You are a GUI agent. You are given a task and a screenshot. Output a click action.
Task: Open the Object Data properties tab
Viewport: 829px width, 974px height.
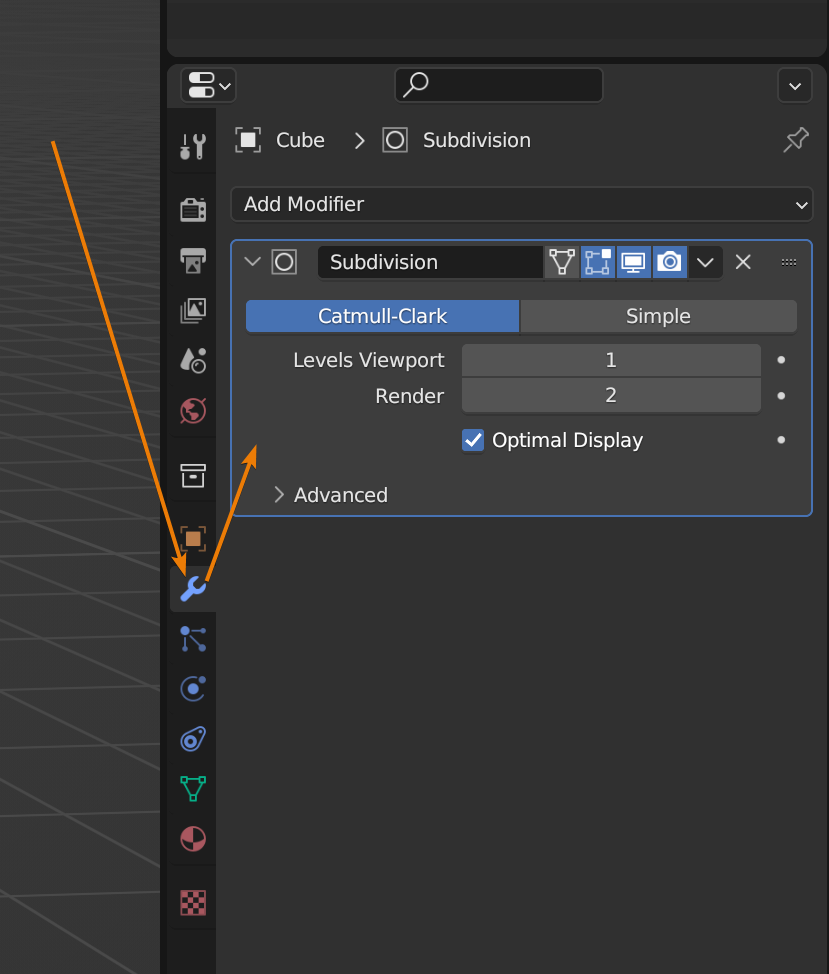pyautogui.click(x=192, y=788)
